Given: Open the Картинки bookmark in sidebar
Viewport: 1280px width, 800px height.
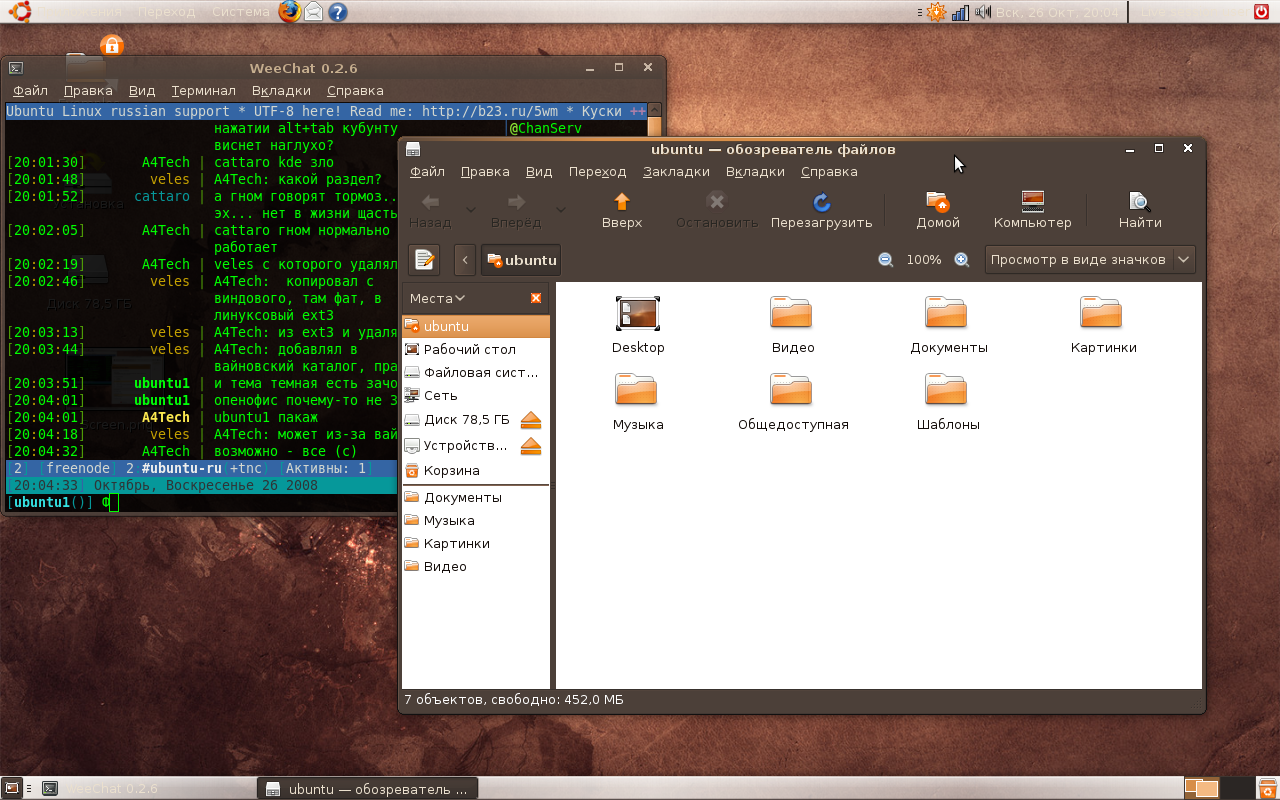Looking at the screenshot, I should 476,543.
